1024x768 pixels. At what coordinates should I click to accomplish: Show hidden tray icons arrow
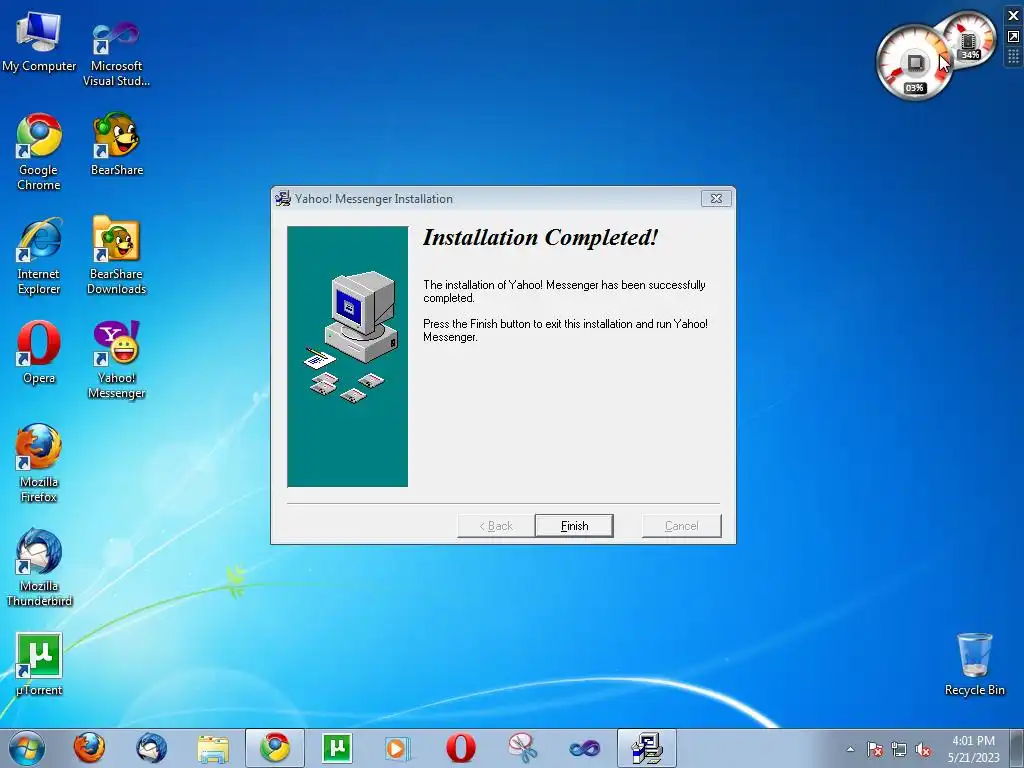[x=850, y=749]
